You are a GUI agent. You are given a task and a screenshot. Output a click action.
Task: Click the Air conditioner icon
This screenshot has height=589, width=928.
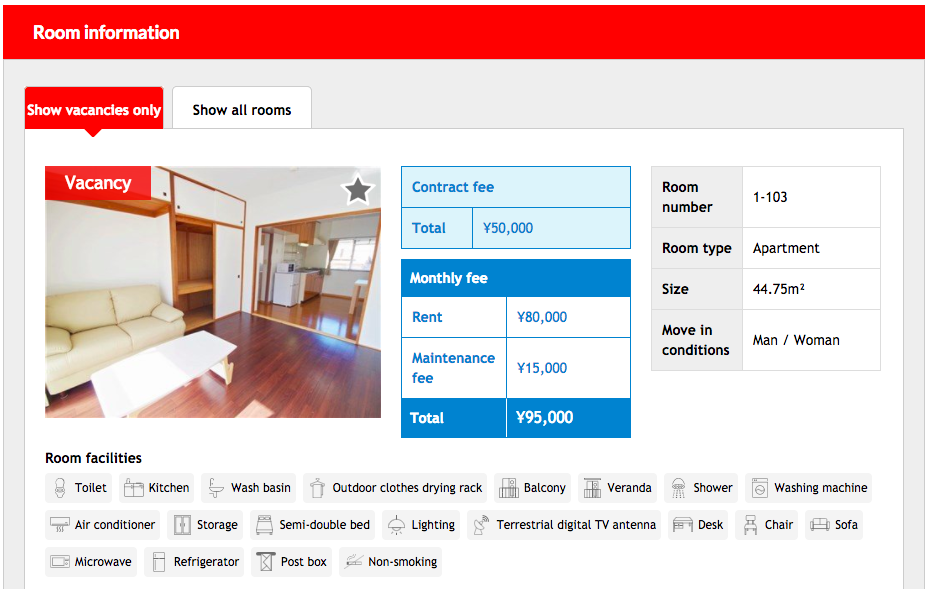click(x=60, y=525)
